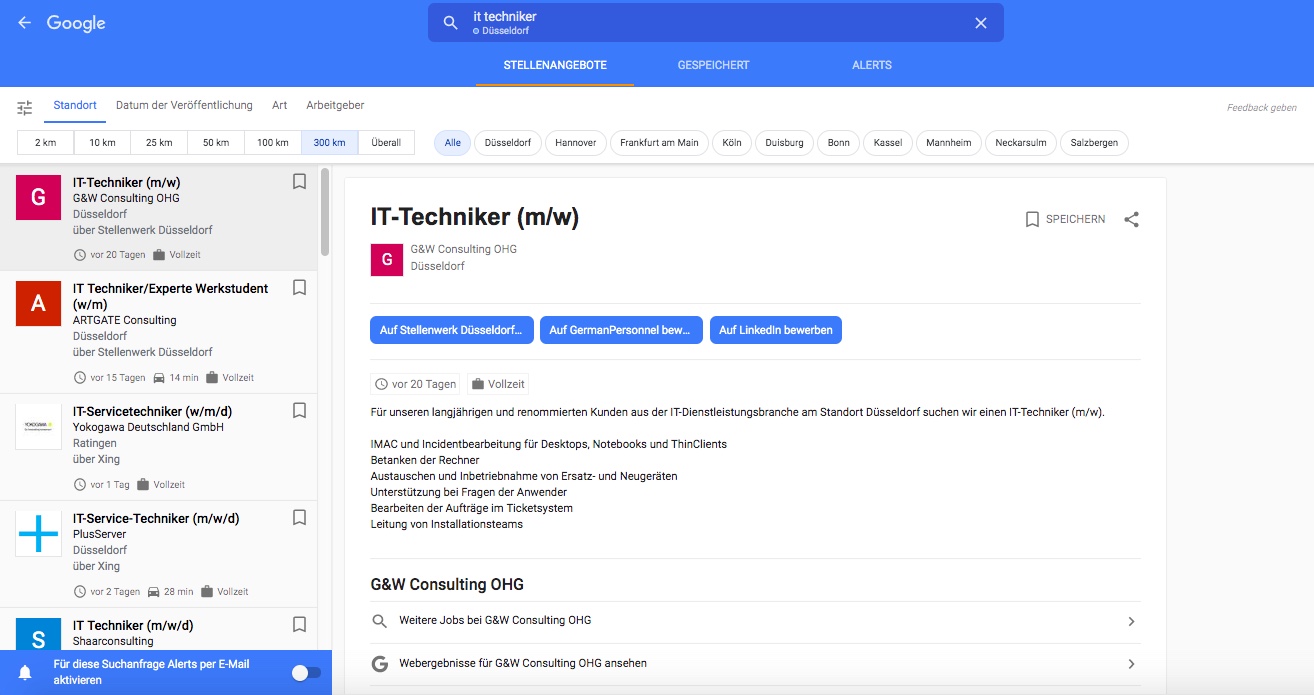The width and height of the screenshot is (1314, 695).
Task: Click the back arrow next to the Google logo
Action: [24, 22]
